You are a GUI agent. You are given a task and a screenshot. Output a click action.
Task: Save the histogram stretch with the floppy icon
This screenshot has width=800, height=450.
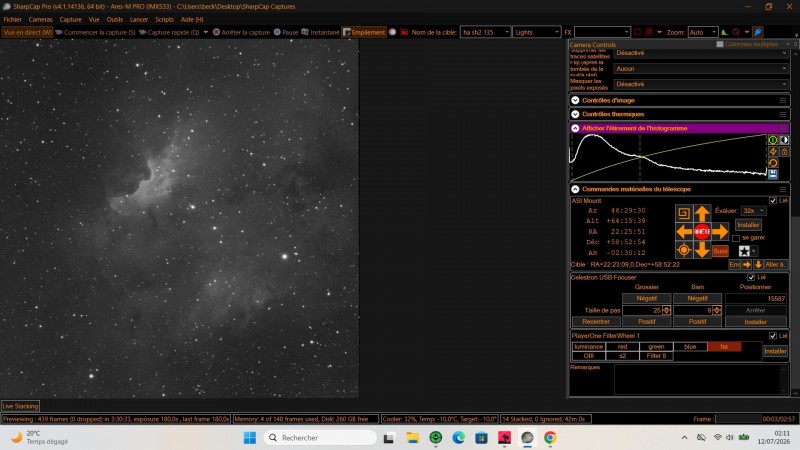773,174
